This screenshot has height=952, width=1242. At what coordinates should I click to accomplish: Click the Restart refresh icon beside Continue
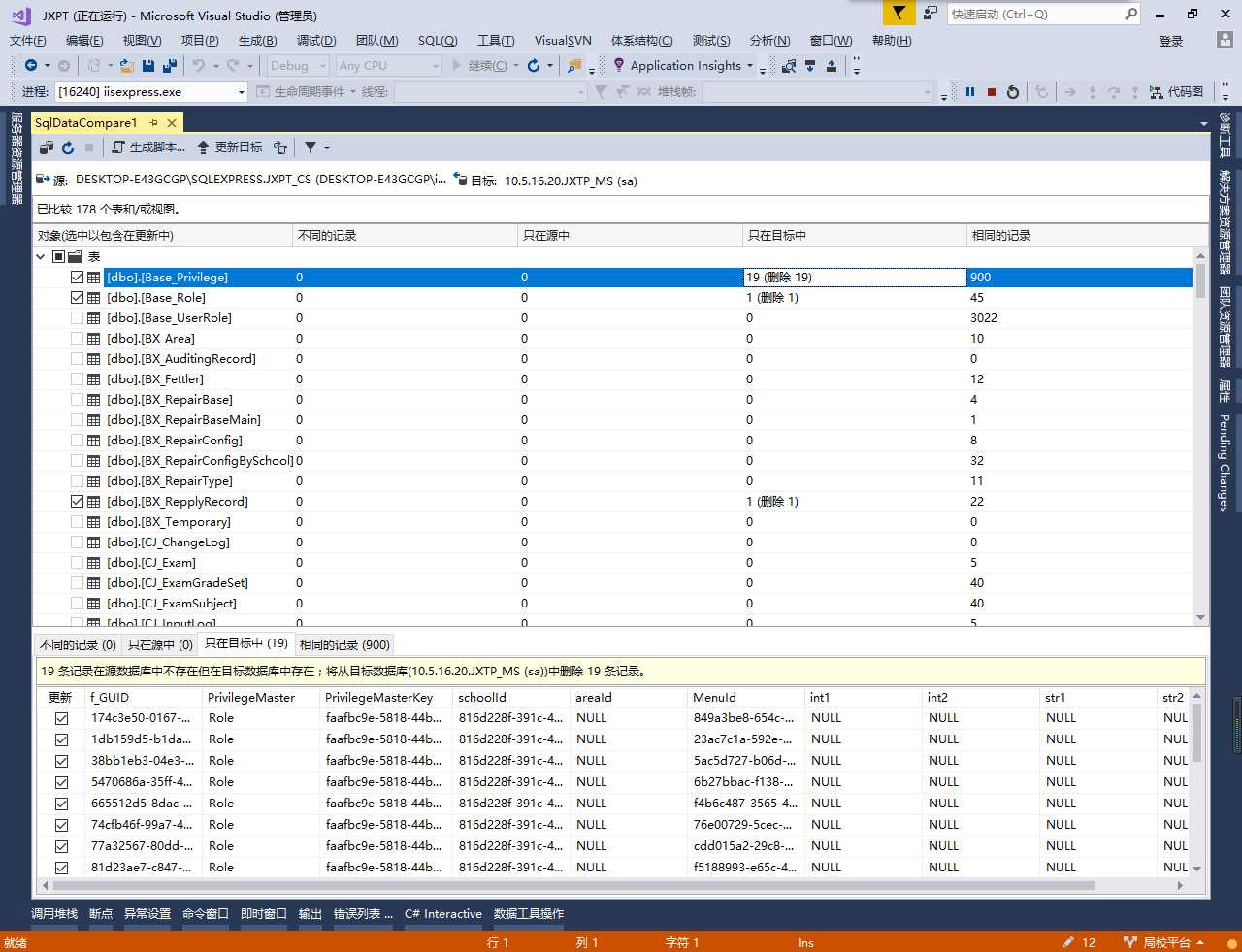(534, 65)
